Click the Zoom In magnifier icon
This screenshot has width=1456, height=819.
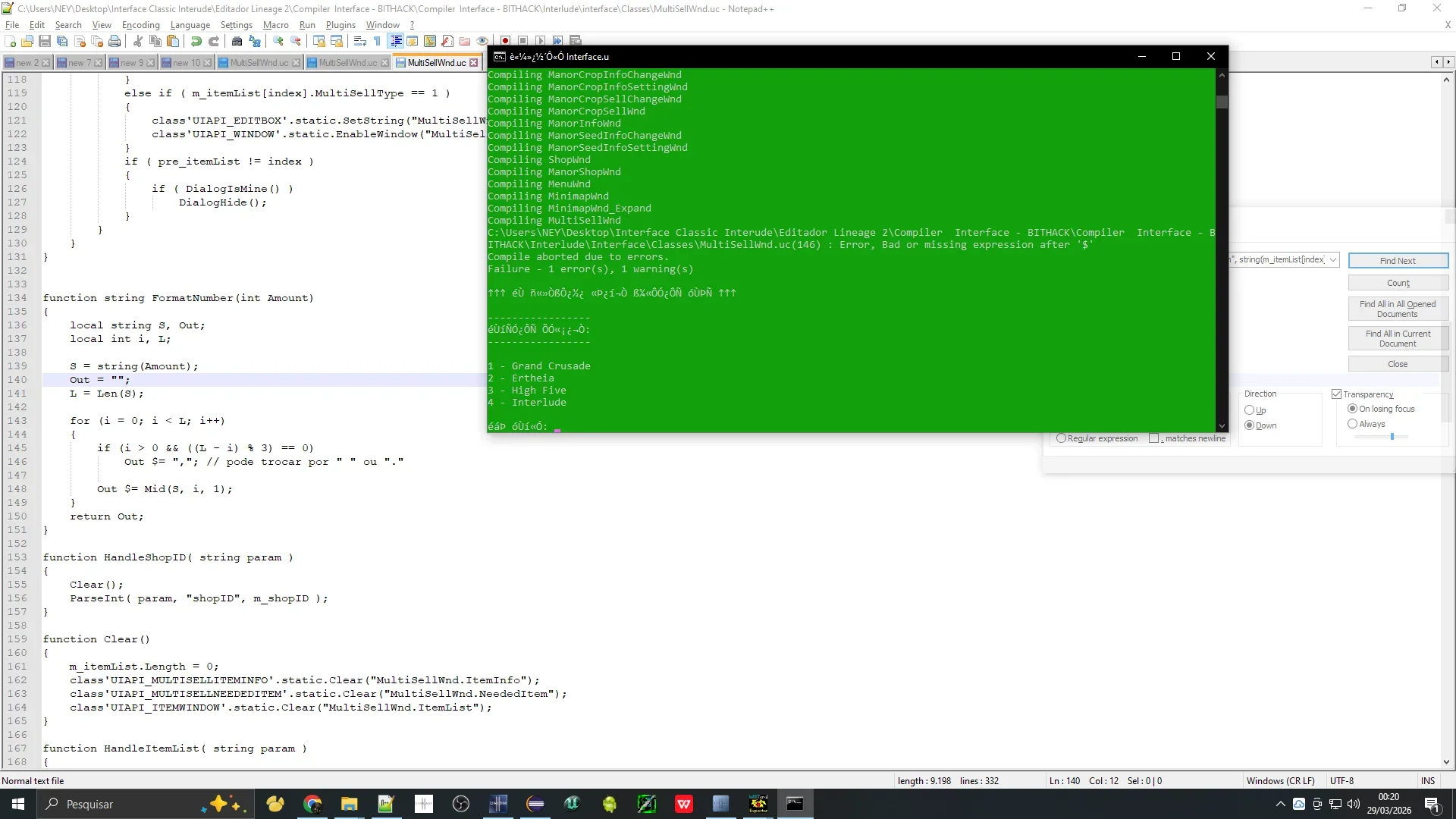coord(278,41)
